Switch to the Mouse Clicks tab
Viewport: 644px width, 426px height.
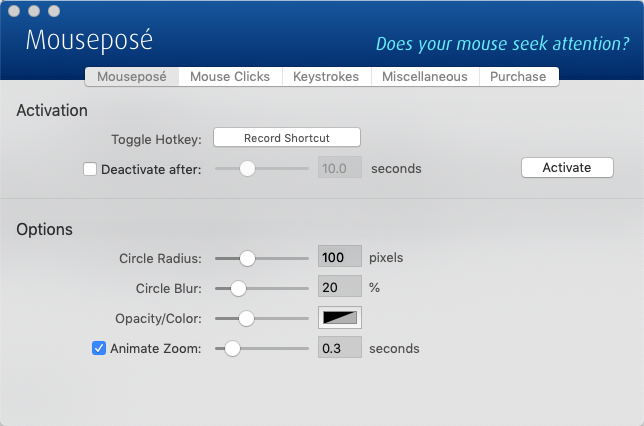tap(230, 77)
